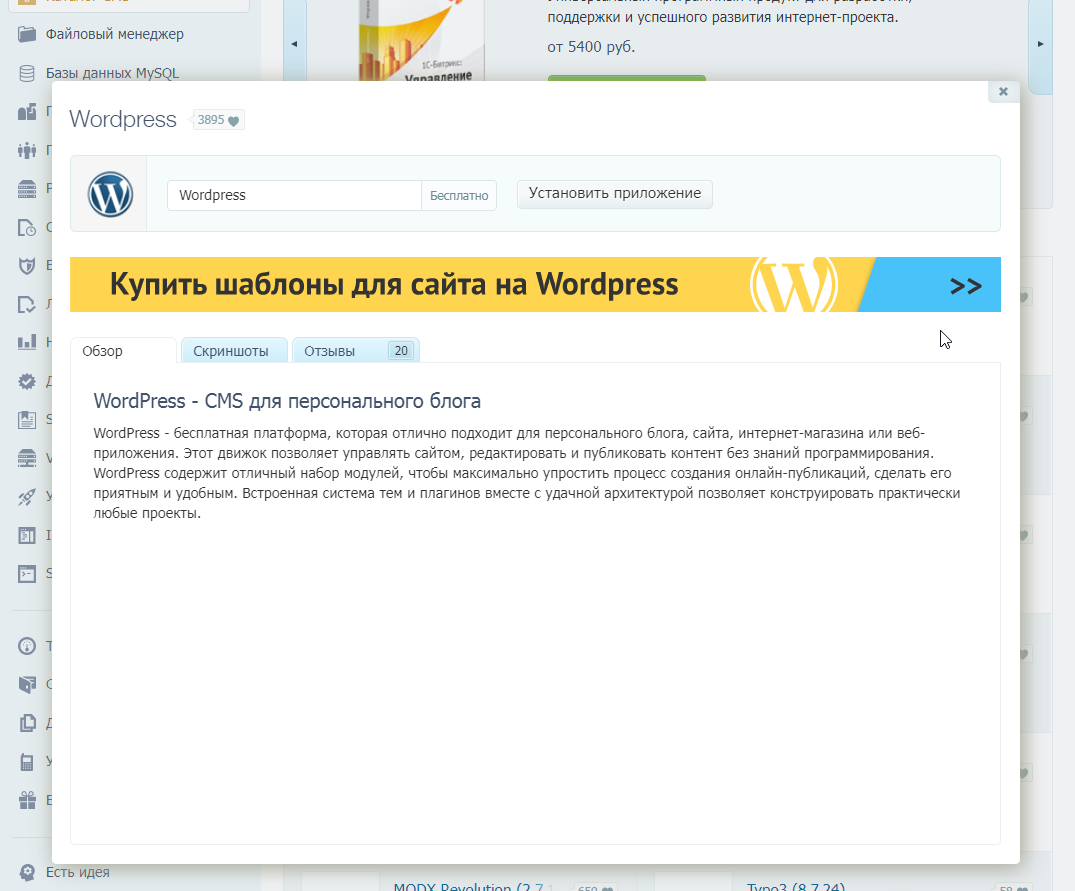1075x891 pixels.
Task: Select the gear badge with checkmark icon
Action: point(27,381)
